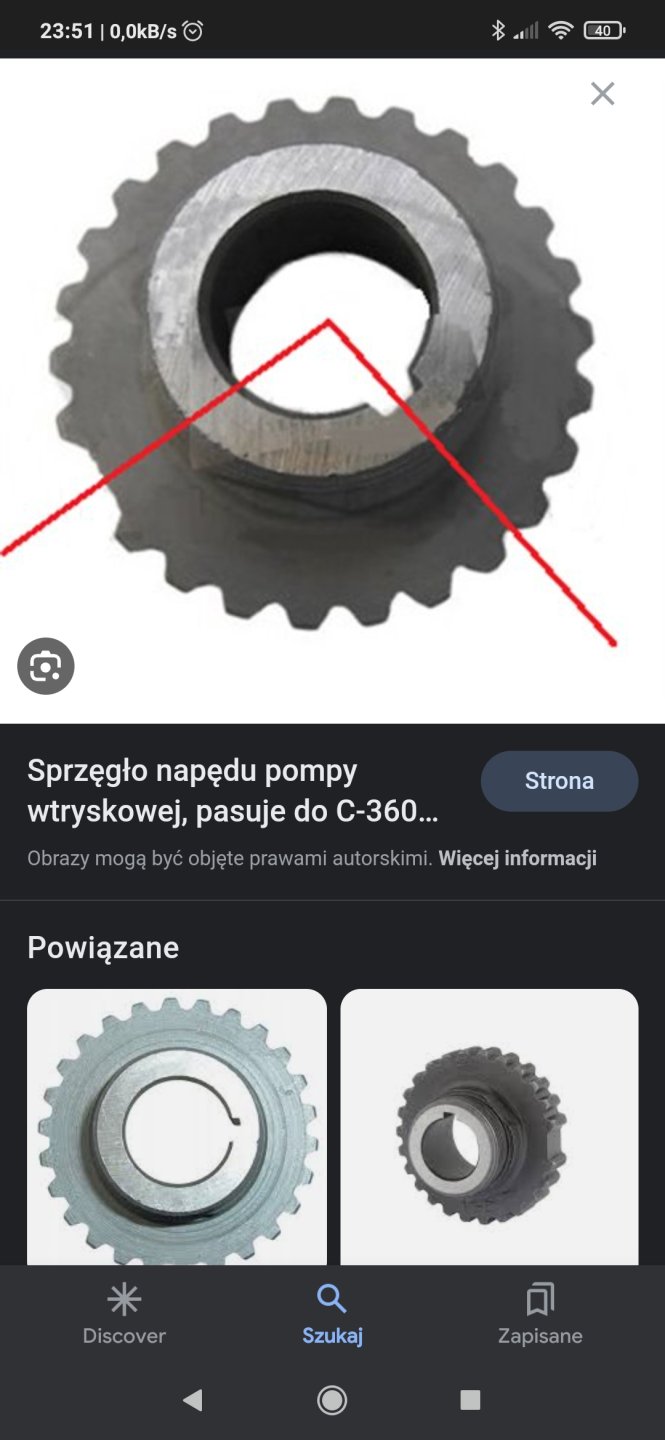Switch to the Discover tab
The width and height of the screenshot is (665, 1440).
(x=124, y=1316)
